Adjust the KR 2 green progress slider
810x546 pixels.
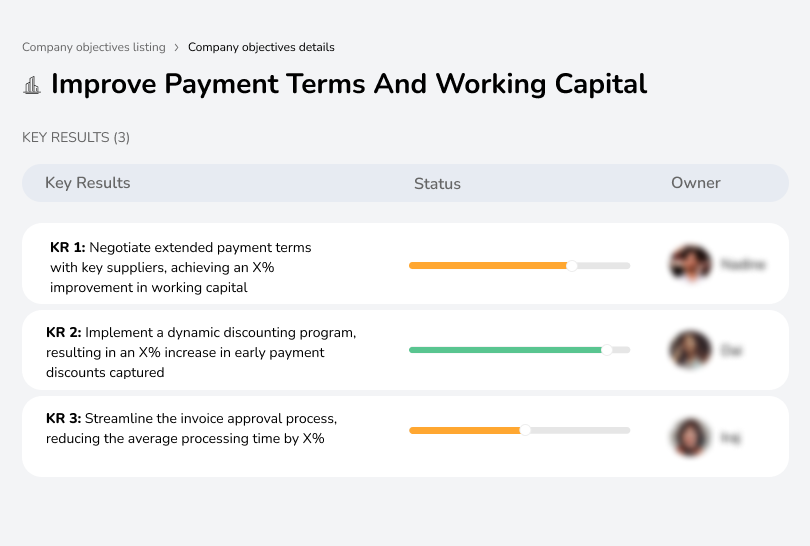(607, 350)
